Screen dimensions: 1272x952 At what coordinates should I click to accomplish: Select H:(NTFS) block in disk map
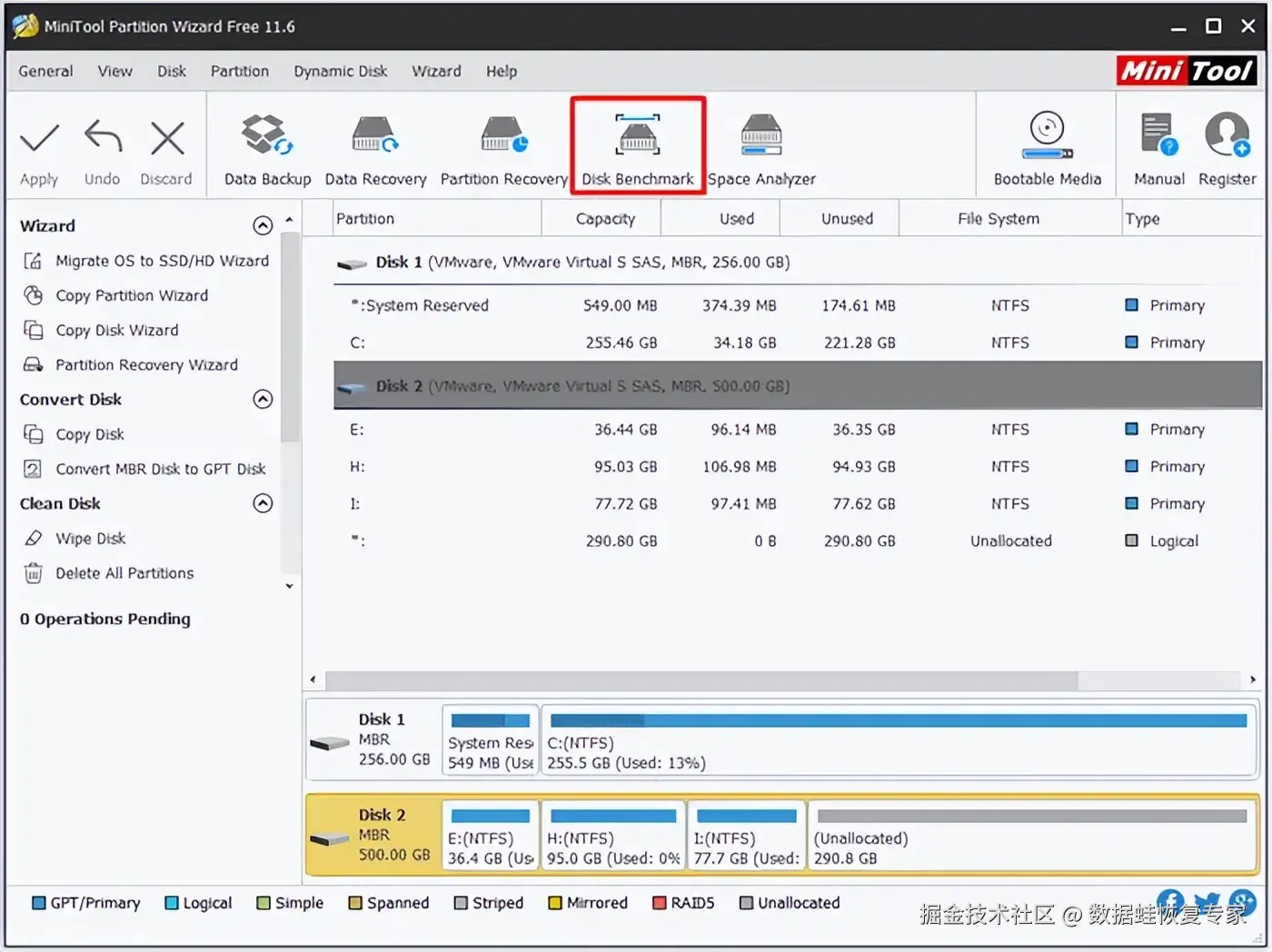(x=613, y=836)
